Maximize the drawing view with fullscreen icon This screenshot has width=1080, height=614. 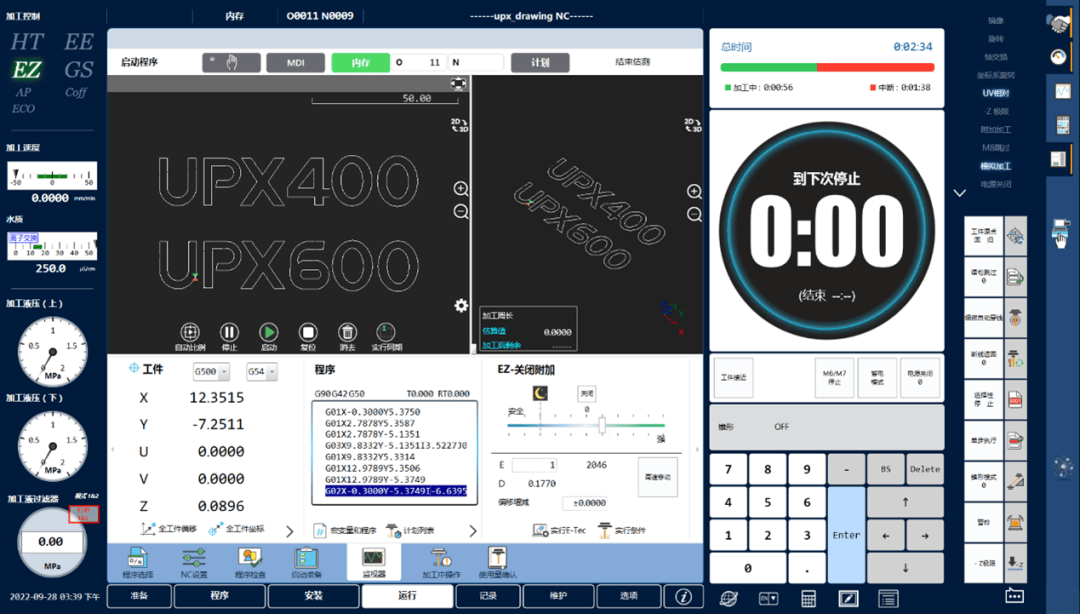click(458, 83)
